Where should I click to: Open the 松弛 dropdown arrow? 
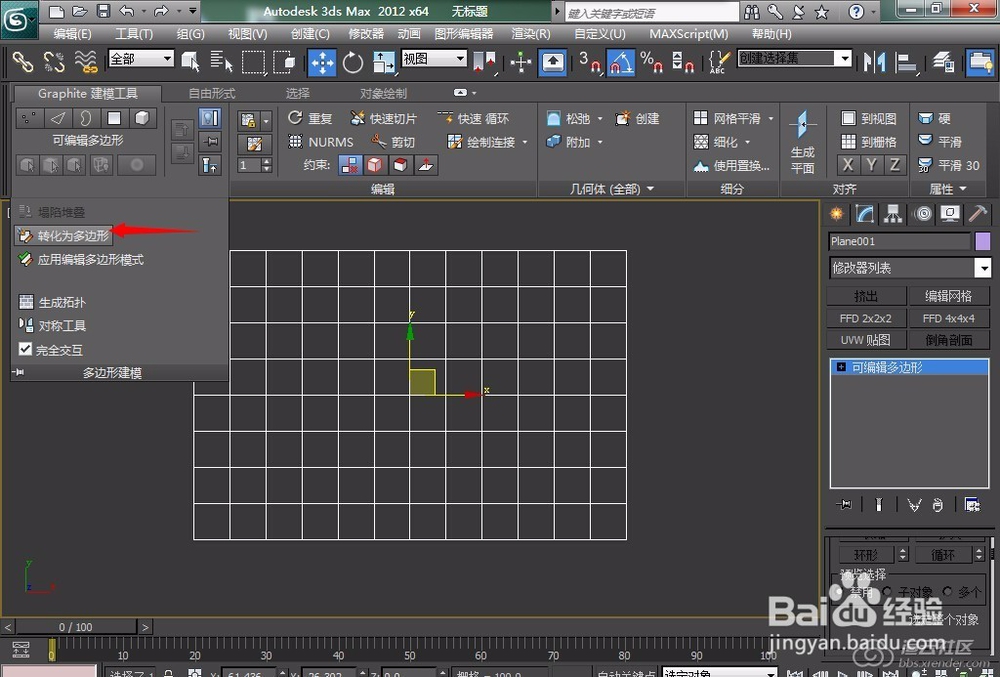(x=600, y=119)
